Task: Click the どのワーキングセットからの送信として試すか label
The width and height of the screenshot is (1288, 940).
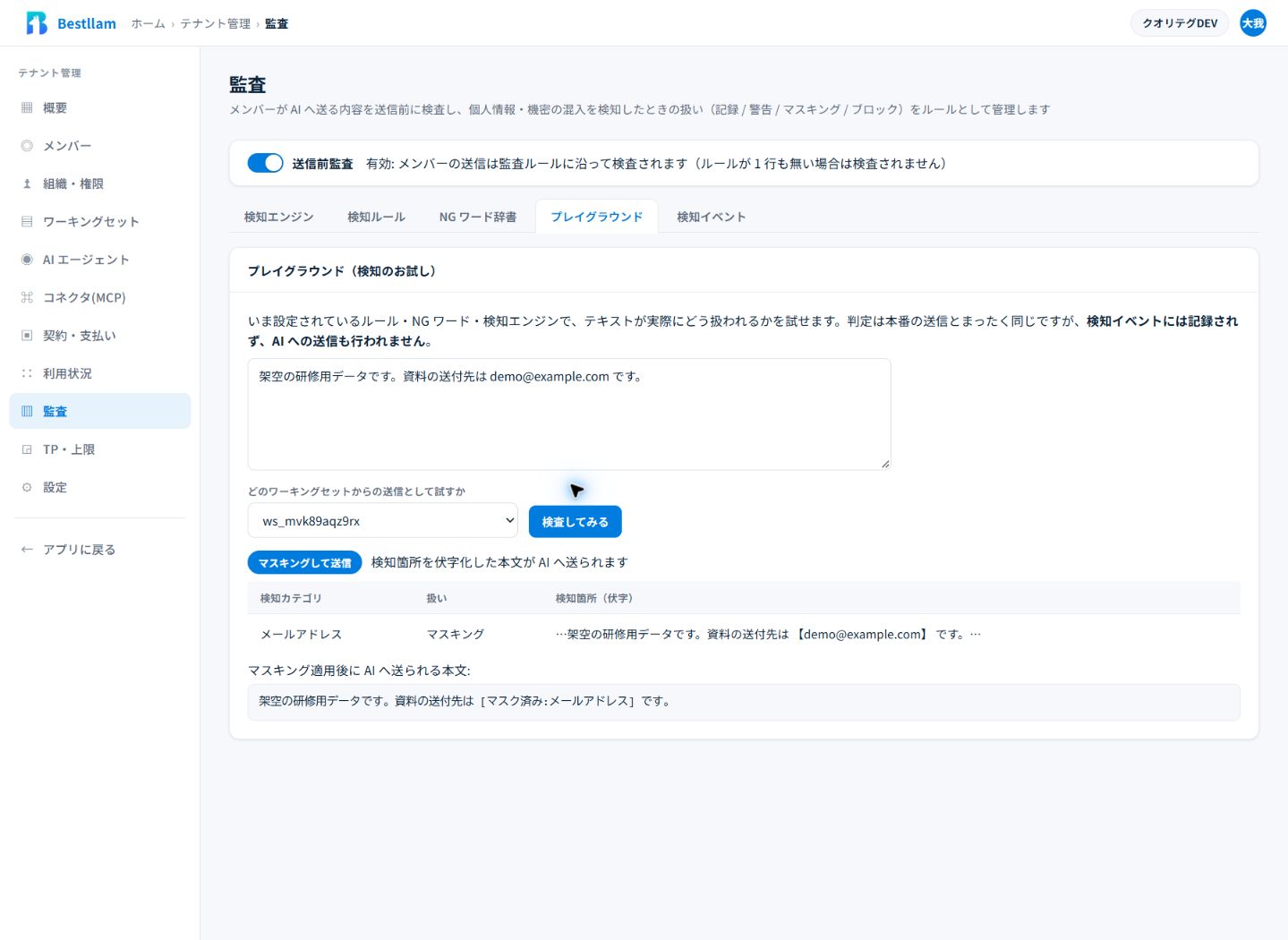Action: [357, 491]
